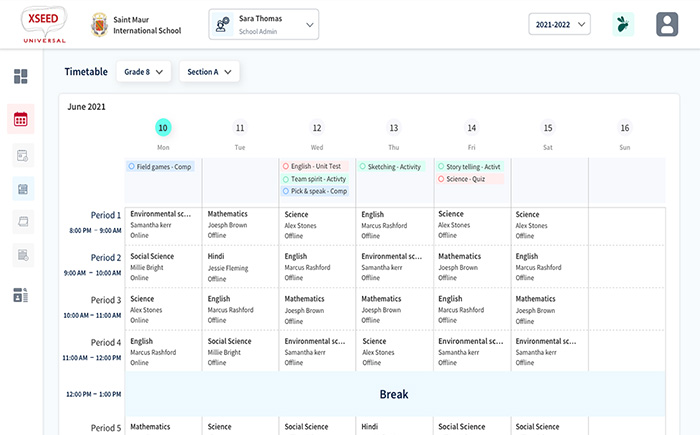Screen dimensions: 700x435
Task: Open the dashboard grid icon in sidebar
Action: click(21, 76)
